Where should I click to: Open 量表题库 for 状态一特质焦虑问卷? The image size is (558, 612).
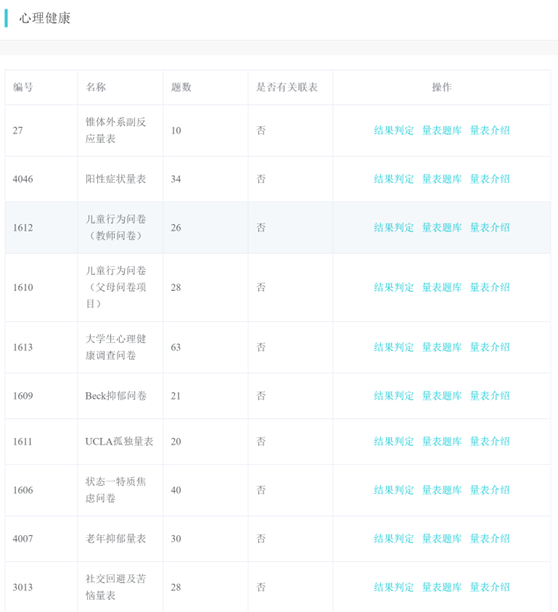click(x=442, y=490)
